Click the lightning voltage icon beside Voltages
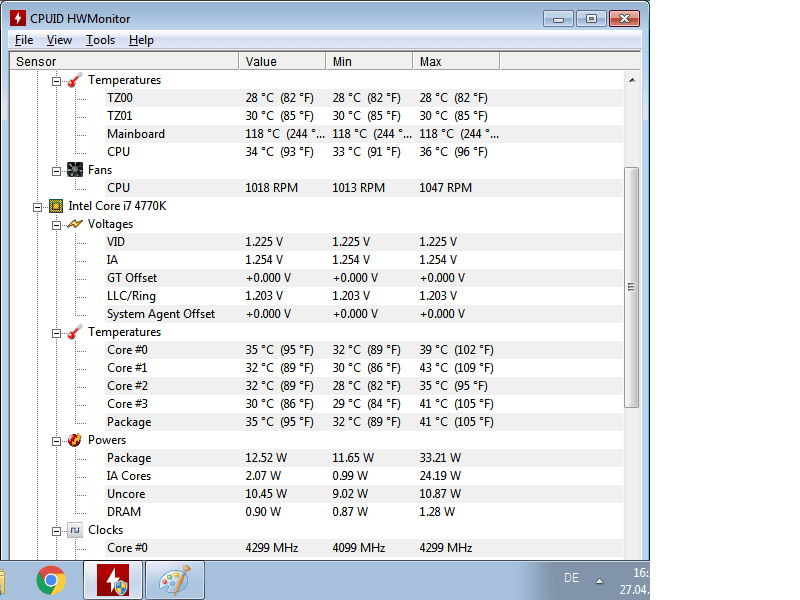This screenshot has width=800, height=600. (74, 224)
